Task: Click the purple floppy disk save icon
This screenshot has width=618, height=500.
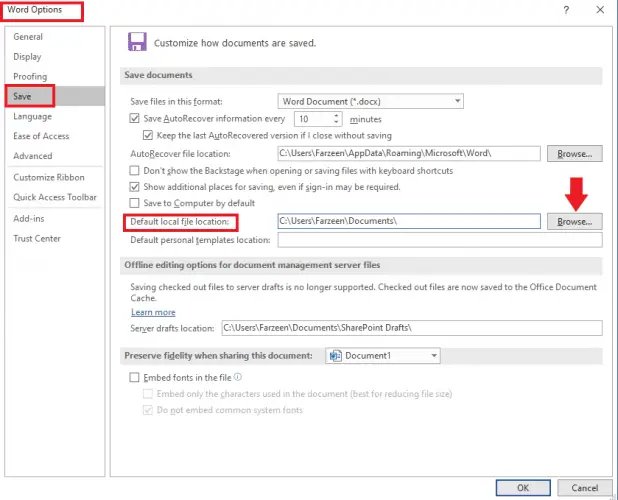Action: [x=137, y=42]
